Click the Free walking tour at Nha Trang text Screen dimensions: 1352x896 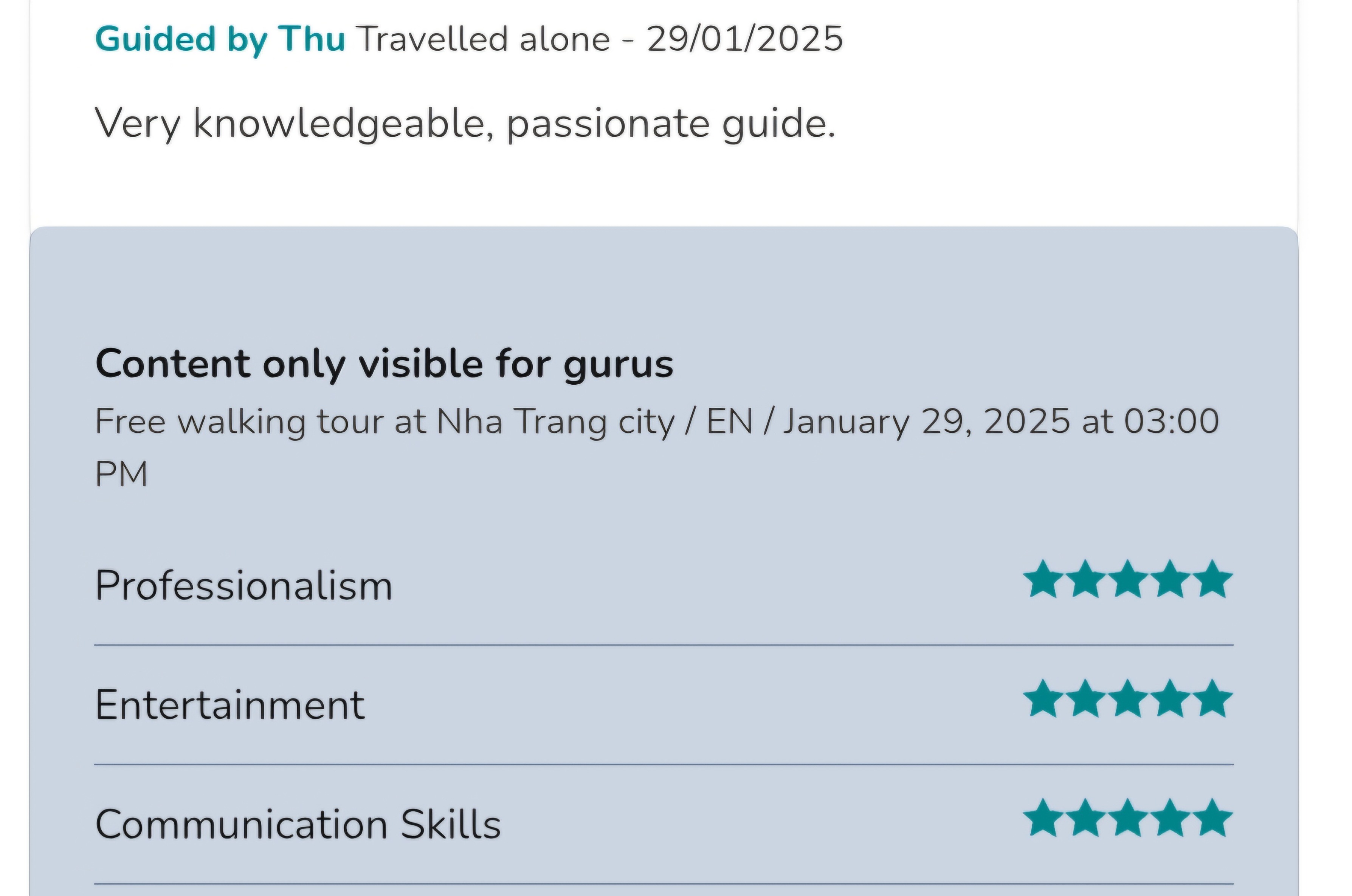tap(656, 422)
